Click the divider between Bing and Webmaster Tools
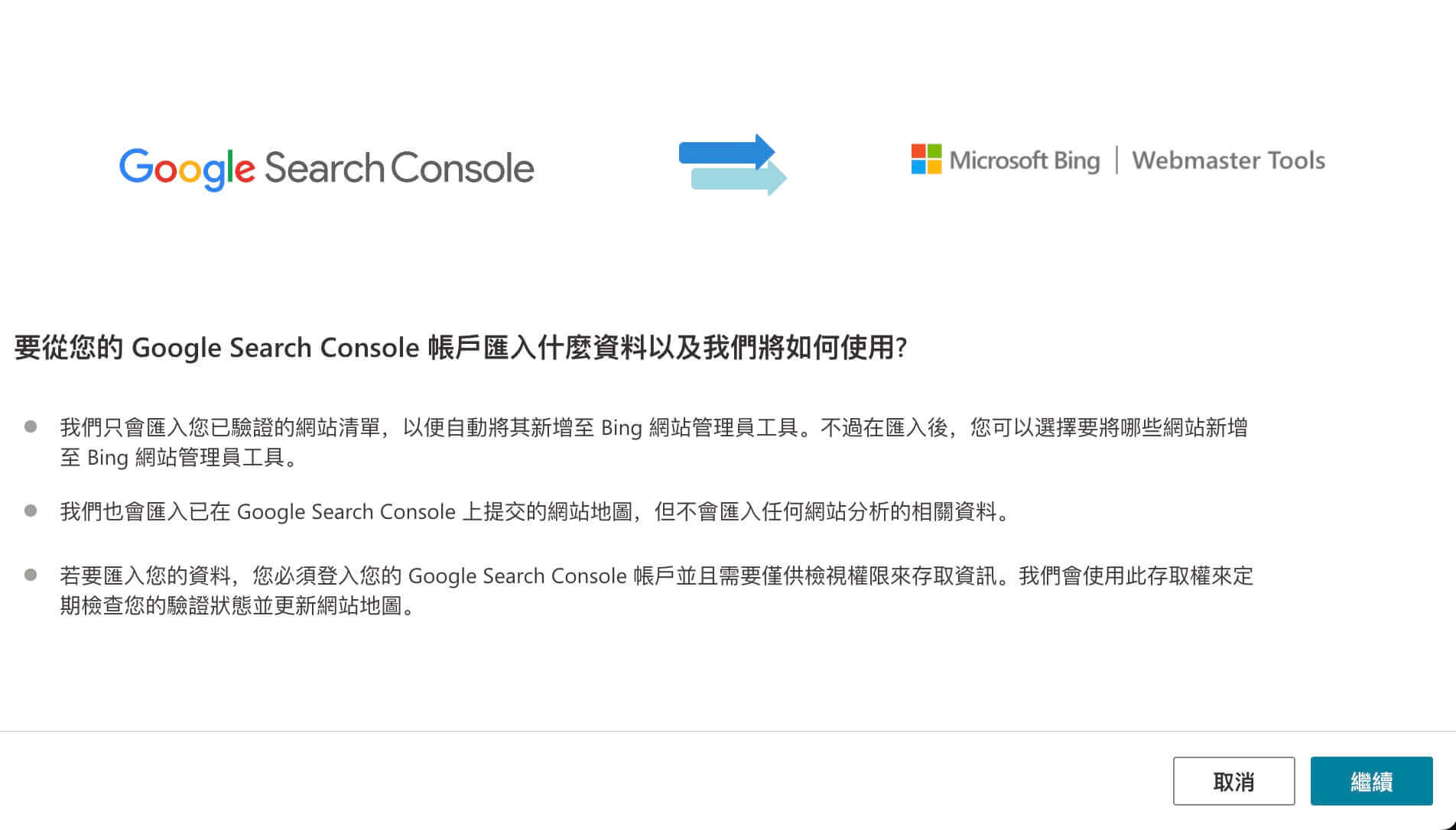The width and height of the screenshot is (1456, 830). [1116, 160]
